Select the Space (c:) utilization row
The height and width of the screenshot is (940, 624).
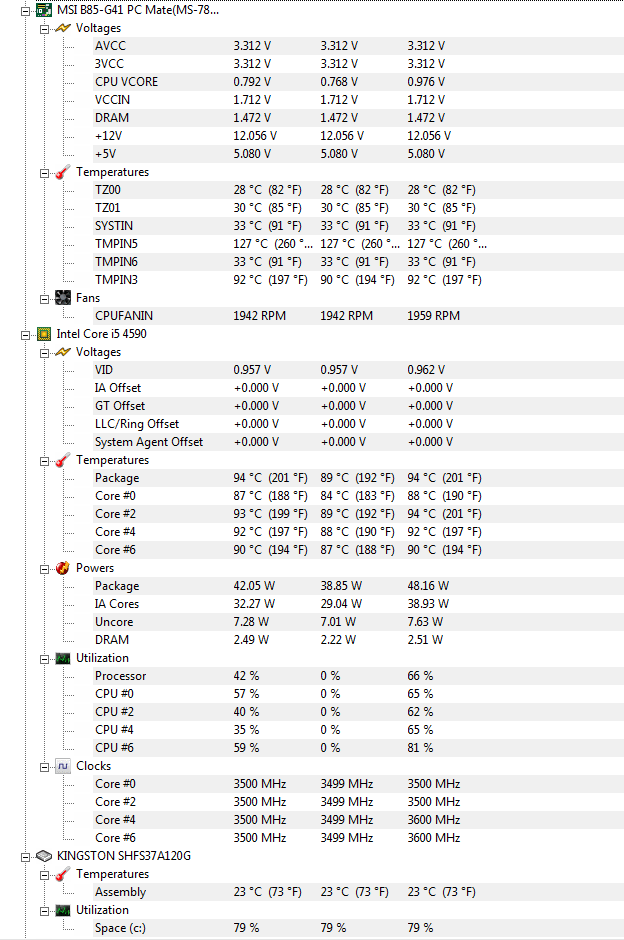[x=358, y=927]
